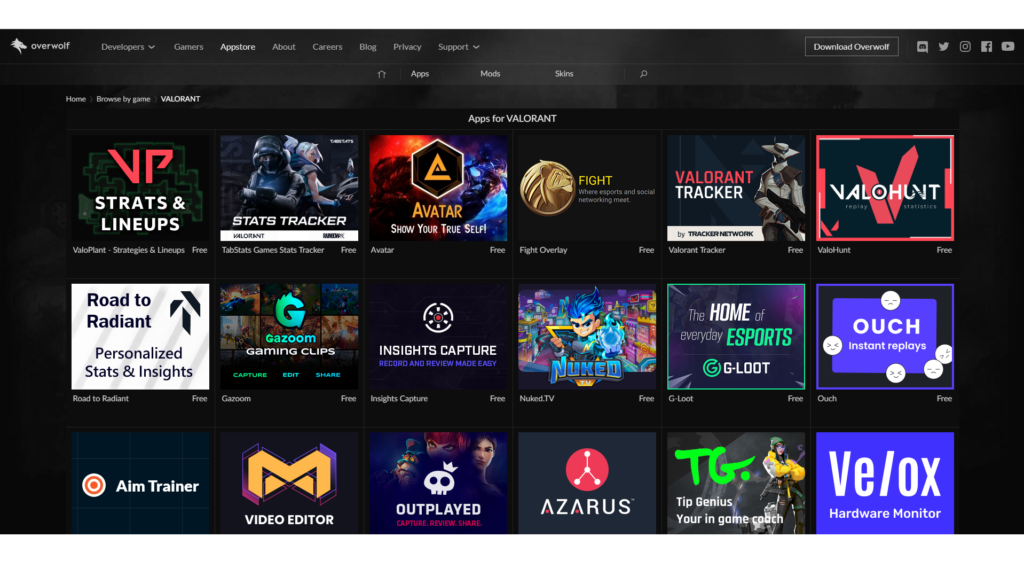The image size is (1024, 576).
Task: Click the 'Ouch' app title
Action: click(x=827, y=398)
